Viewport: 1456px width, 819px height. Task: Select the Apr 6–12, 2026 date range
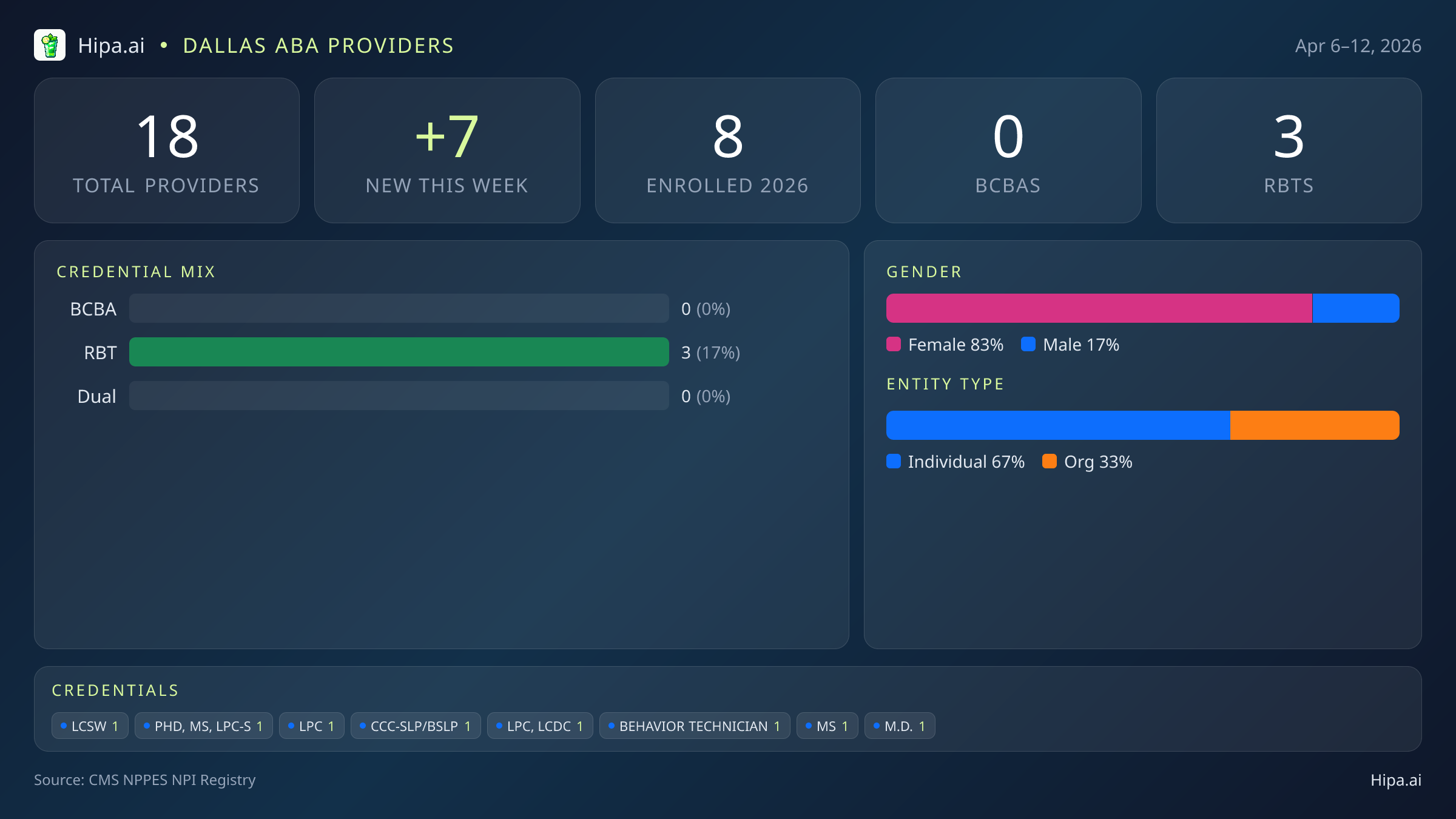click(1359, 45)
